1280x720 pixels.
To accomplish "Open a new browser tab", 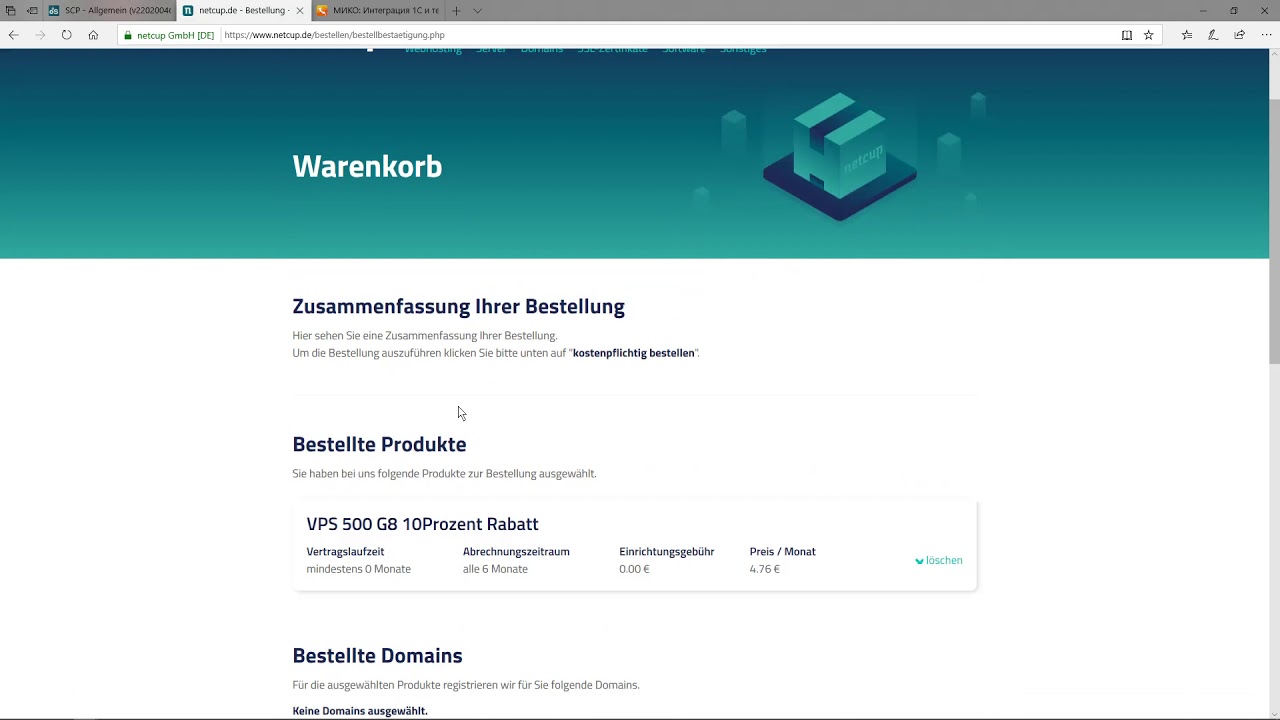I will (x=456, y=11).
